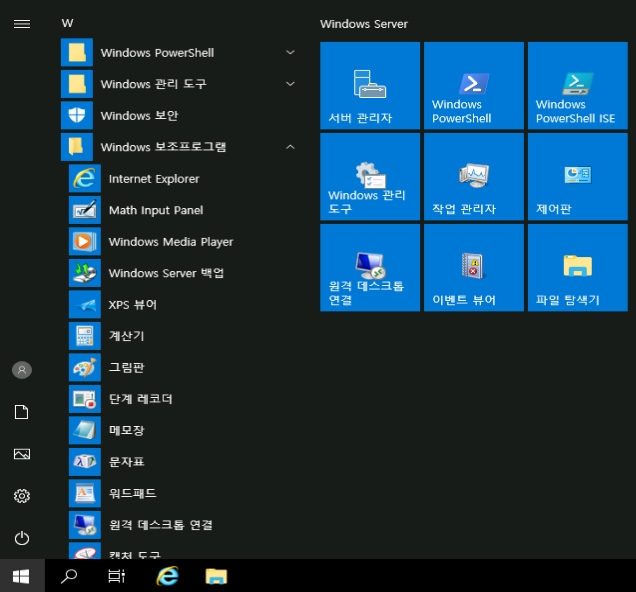Click the 문자표 character map icon
This screenshot has width=636, height=592.
tap(85, 461)
